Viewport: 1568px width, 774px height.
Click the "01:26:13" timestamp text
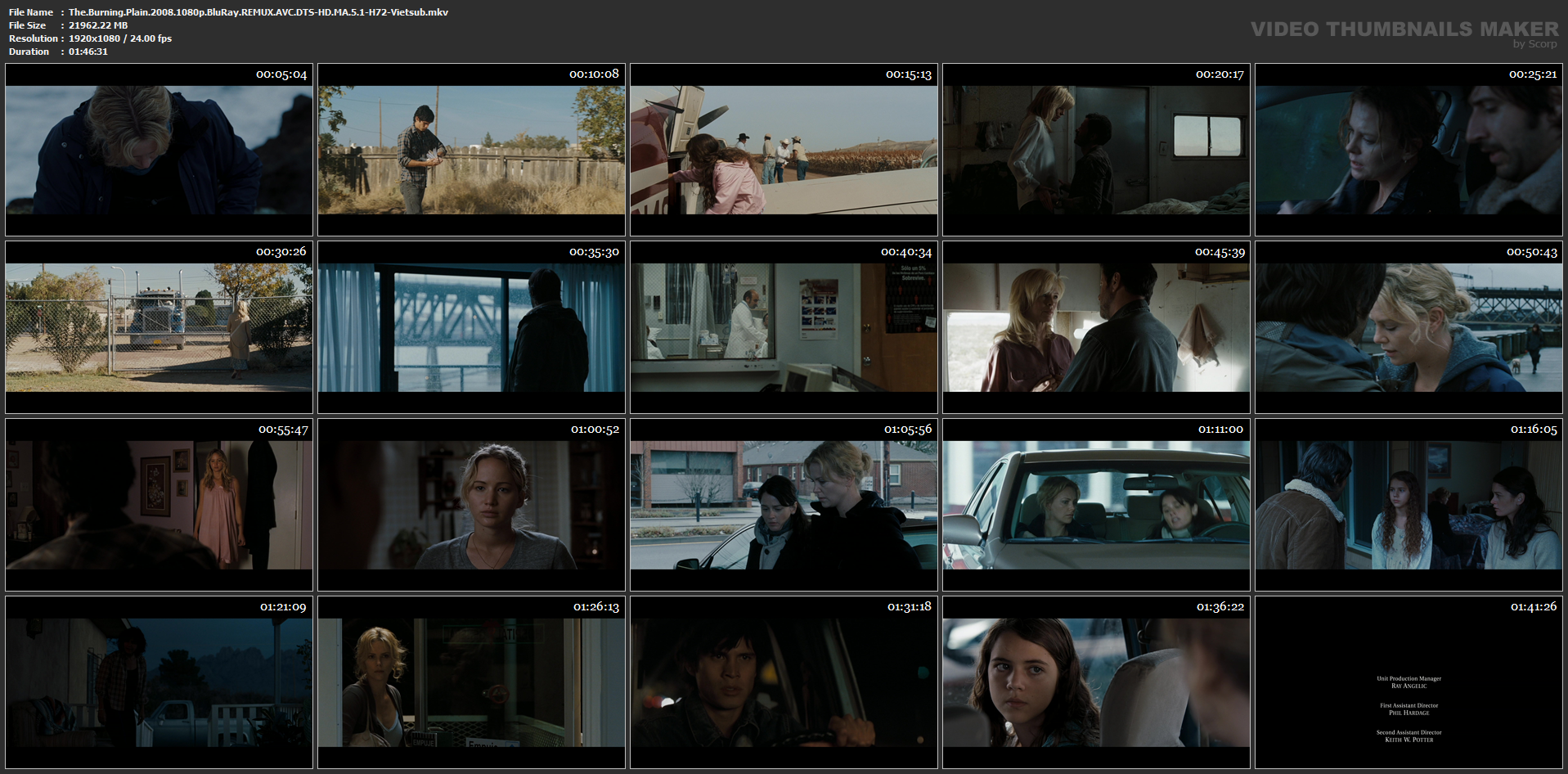pos(596,607)
